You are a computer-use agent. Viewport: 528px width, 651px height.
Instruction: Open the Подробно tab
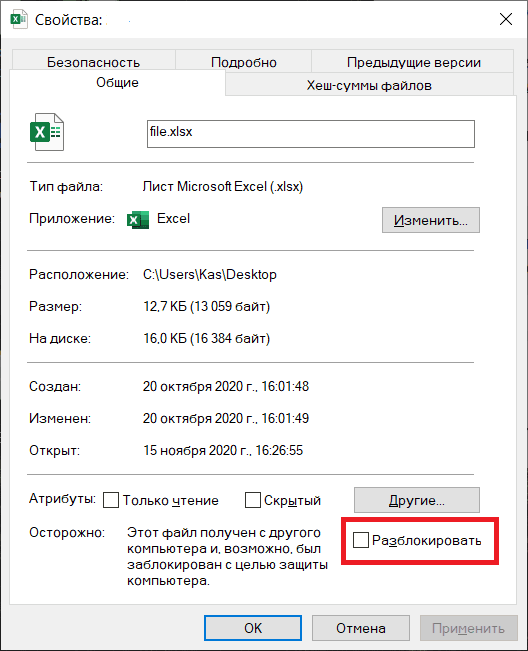[244, 61]
